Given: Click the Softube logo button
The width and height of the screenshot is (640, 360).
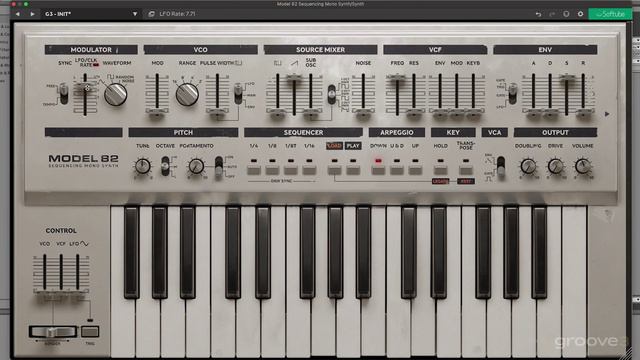Looking at the screenshot, I should (x=610, y=14).
